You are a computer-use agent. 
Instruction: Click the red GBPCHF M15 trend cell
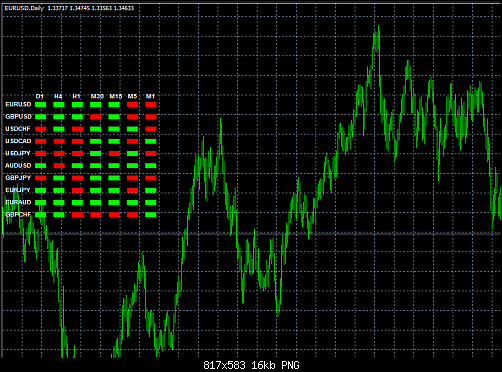pyautogui.click(x=114, y=215)
